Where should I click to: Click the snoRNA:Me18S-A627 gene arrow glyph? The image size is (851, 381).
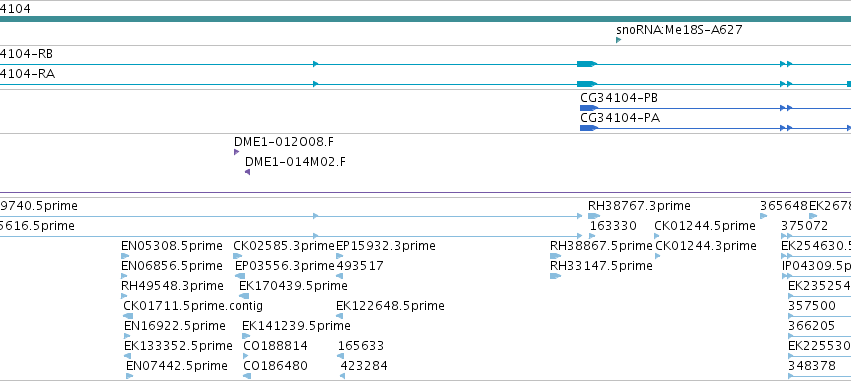click(618, 40)
